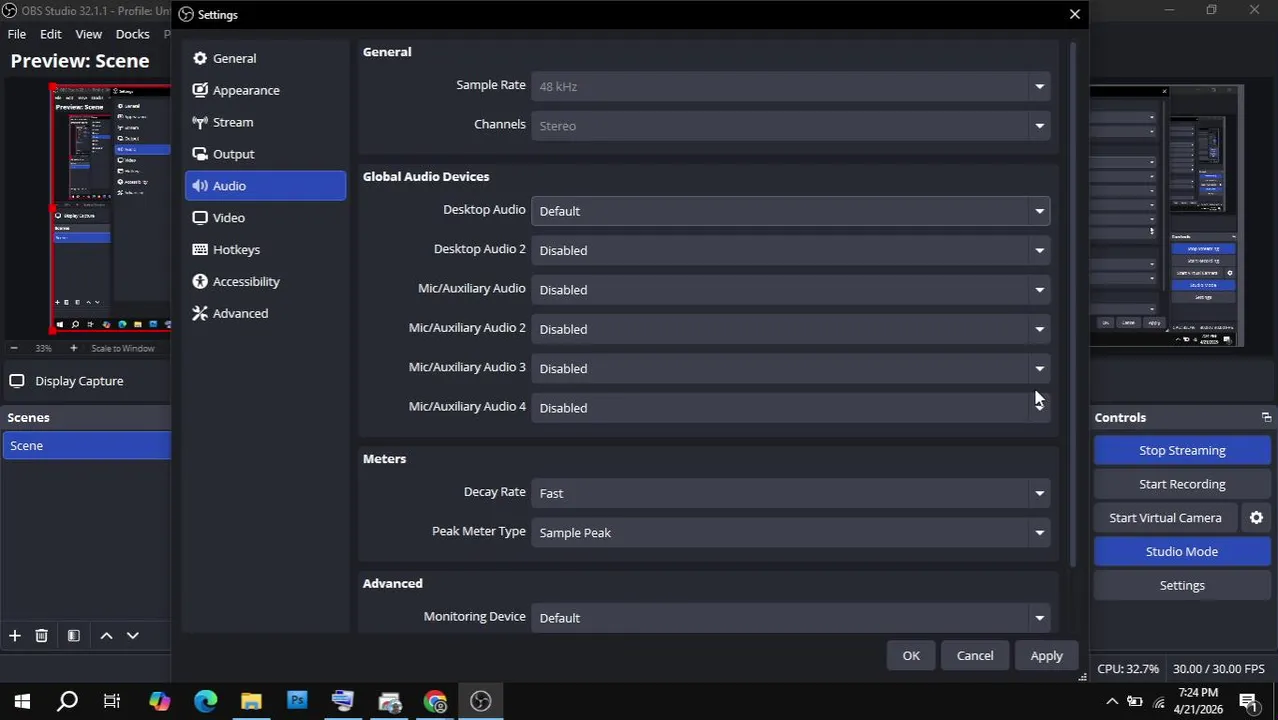Expand the Desktop Audio device dropdown
Screen dimensions: 1278x720
(790, 211)
